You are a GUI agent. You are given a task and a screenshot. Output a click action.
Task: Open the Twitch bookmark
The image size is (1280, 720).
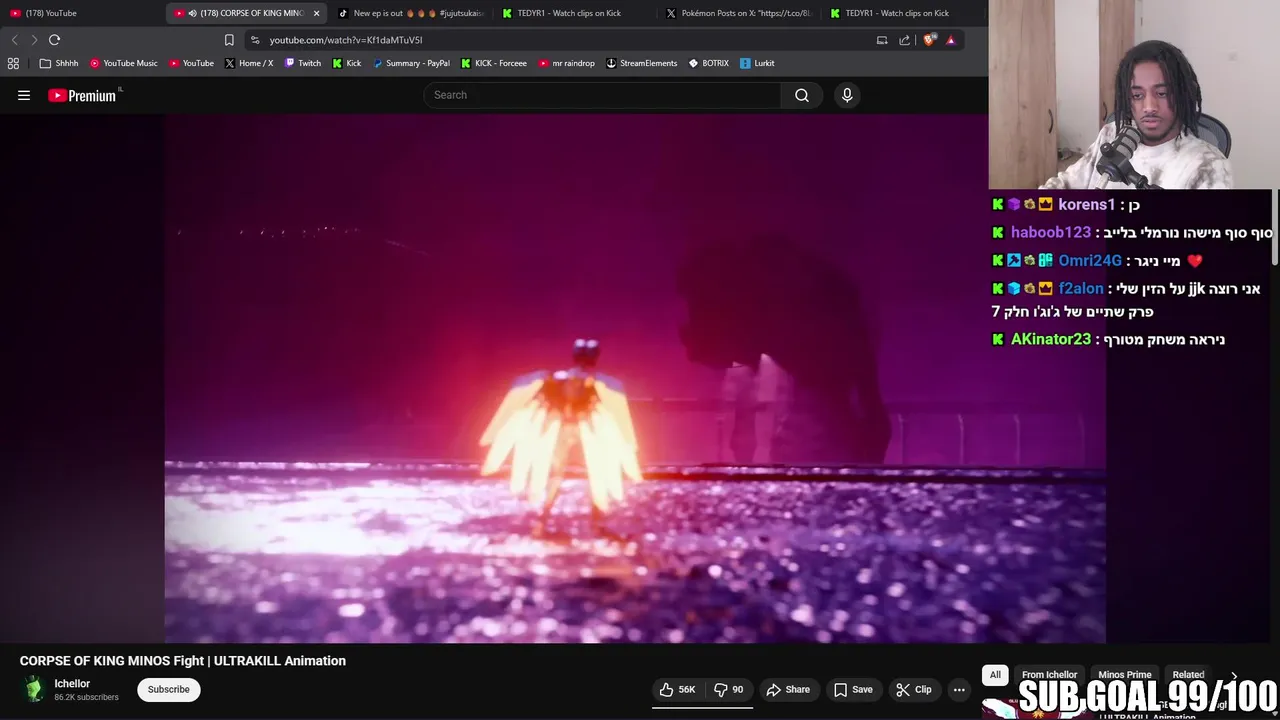[x=303, y=63]
